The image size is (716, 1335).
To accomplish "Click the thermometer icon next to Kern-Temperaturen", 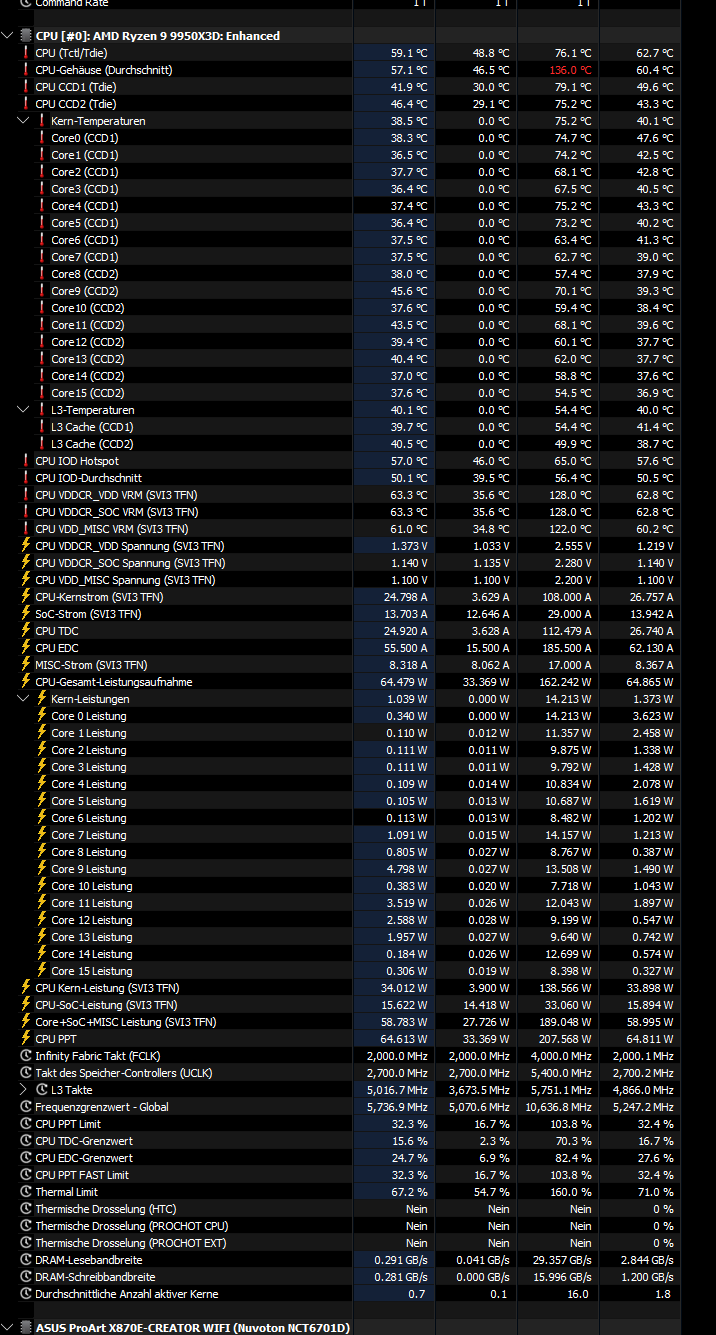I will click(41, 121).
